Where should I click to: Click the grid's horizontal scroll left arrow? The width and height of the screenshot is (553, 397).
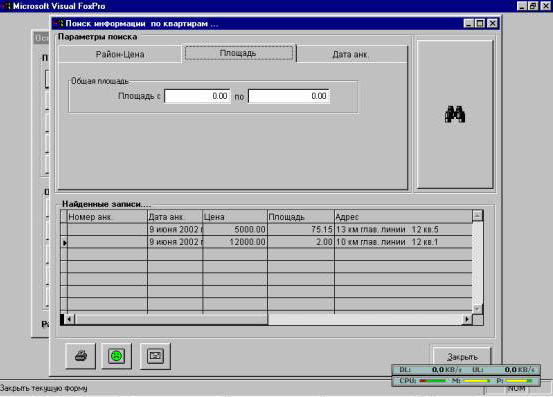pyautogui.click(x=69, y=319)
